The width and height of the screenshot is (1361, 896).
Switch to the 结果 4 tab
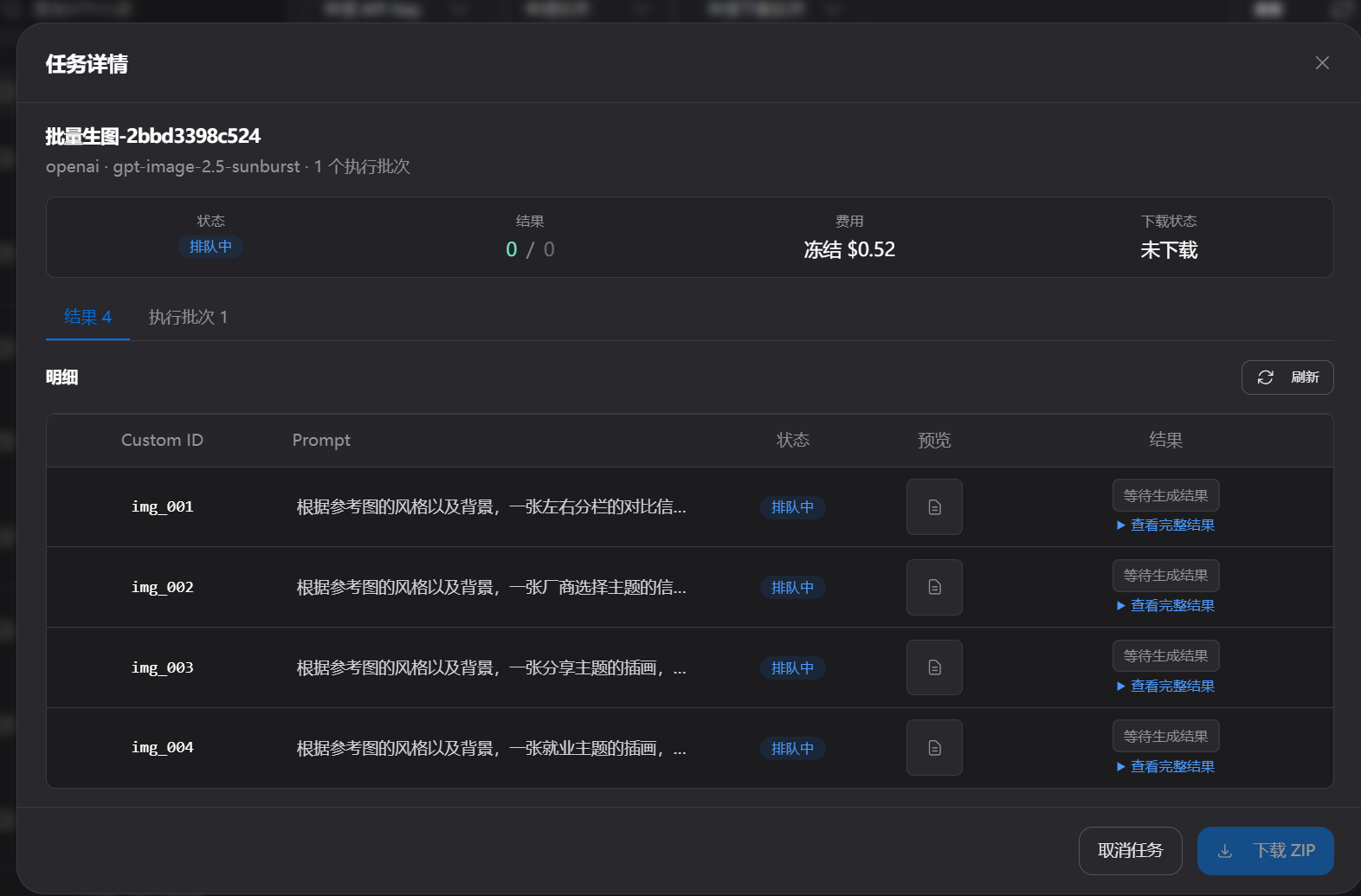pyautogui.click(x=87, y=317)
